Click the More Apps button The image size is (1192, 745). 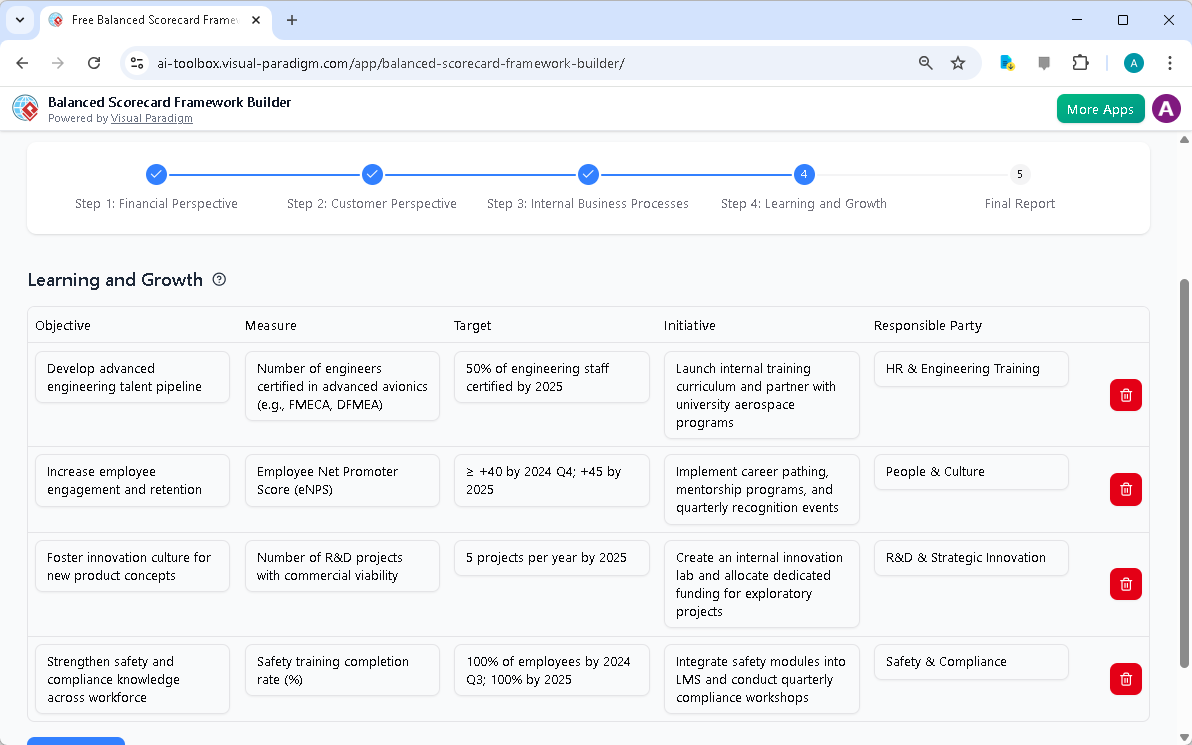[x=1100, y=109]
